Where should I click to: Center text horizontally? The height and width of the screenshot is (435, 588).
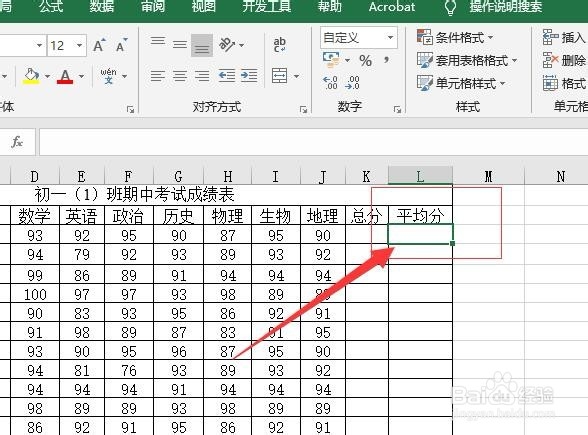180,76
